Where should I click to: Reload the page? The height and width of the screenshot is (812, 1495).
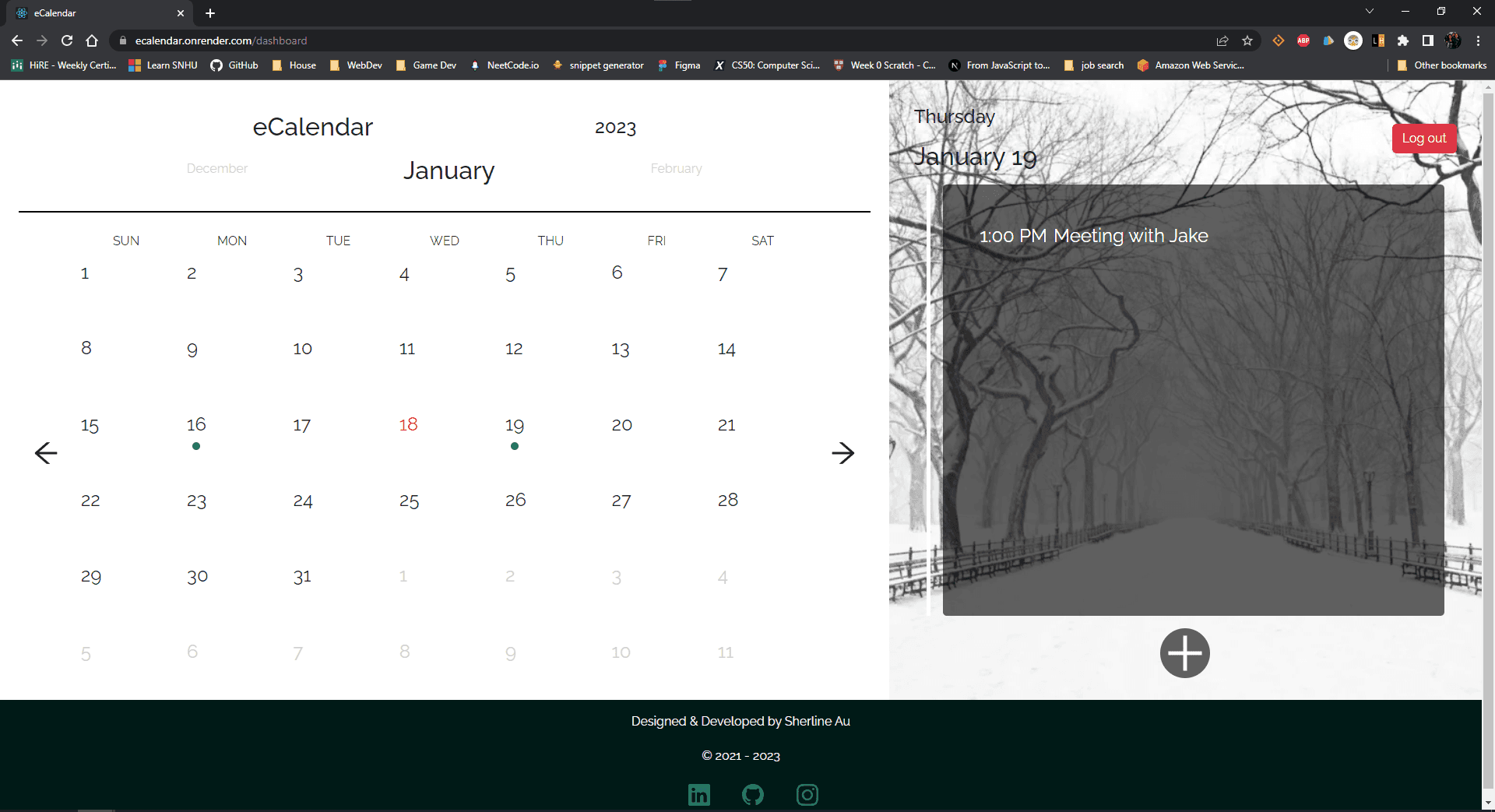[67, 40]
